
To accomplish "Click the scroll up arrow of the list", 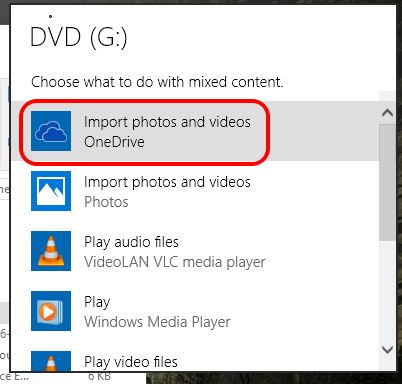I will tap(387, 113).
